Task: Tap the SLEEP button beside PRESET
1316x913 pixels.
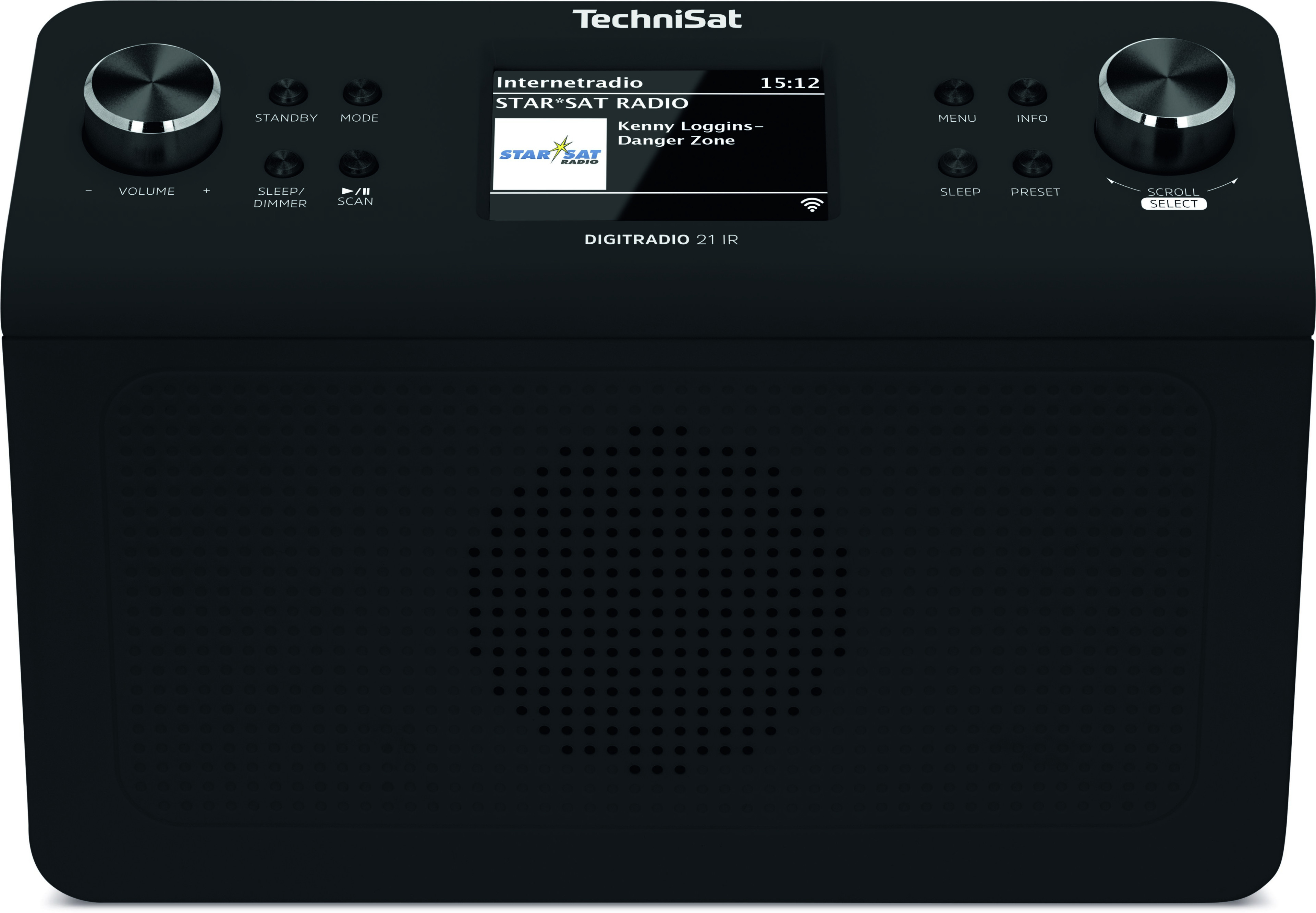Action: click(x=958, y=163)
